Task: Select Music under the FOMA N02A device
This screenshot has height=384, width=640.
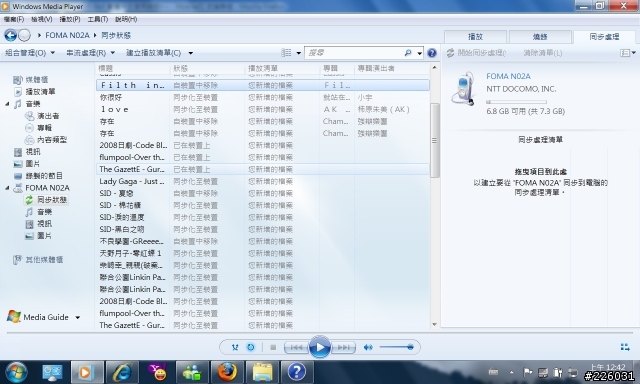Action: coord(38,212)
